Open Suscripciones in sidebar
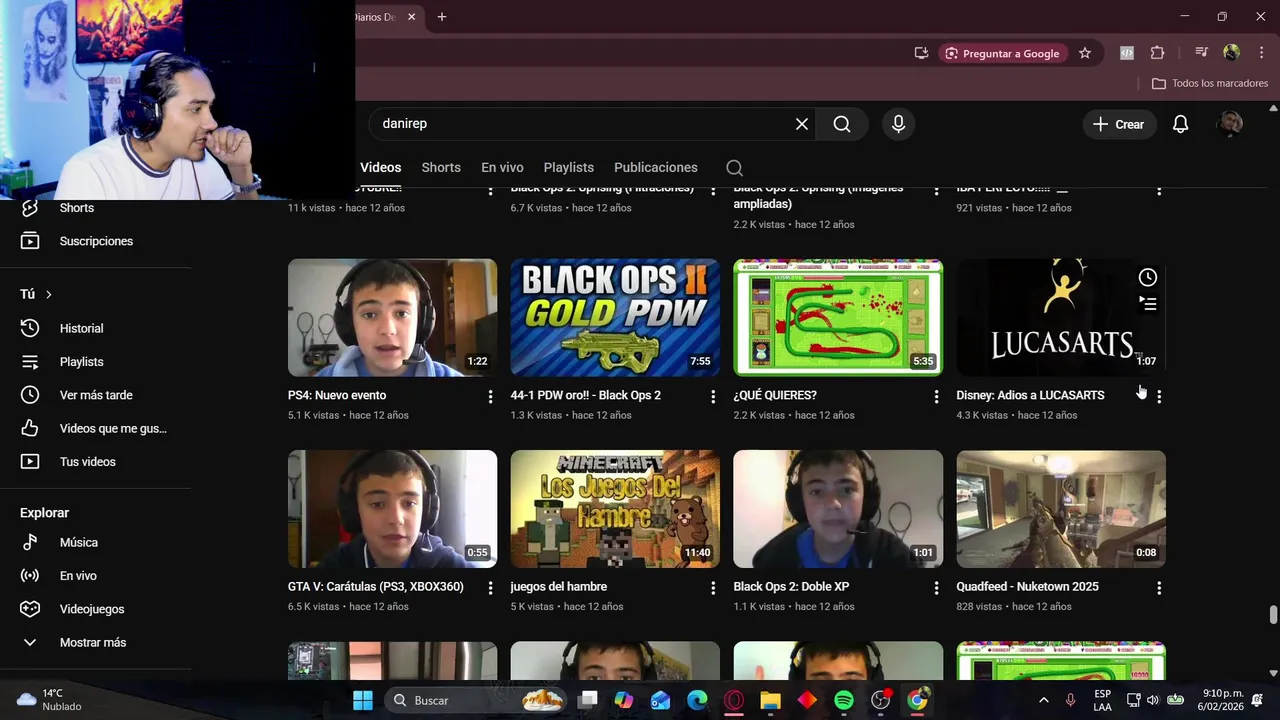The height and width of the screenshot is (720, 1280). click(x=95, y=241)
